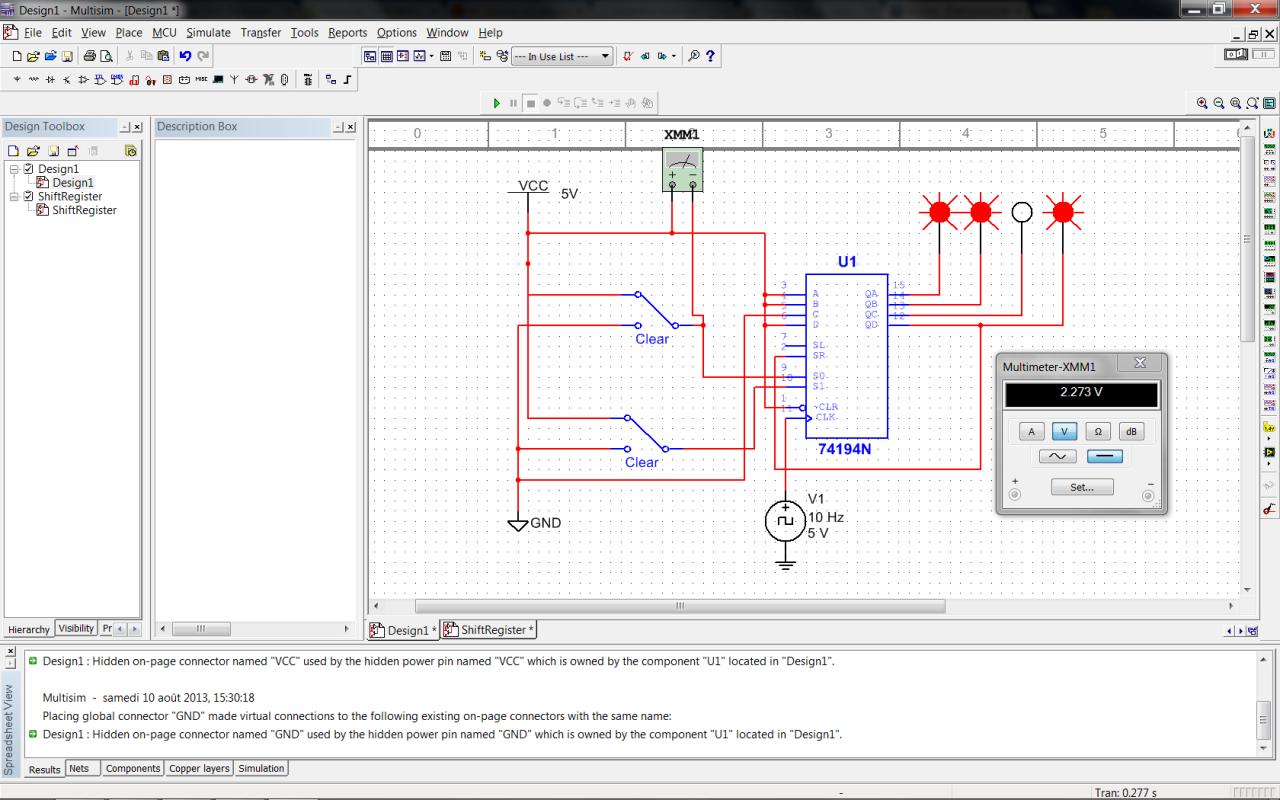Click the horizontal scrollbar below the schematic
This screenshot has width=1280, height=800.
click(x=680, y=606)
